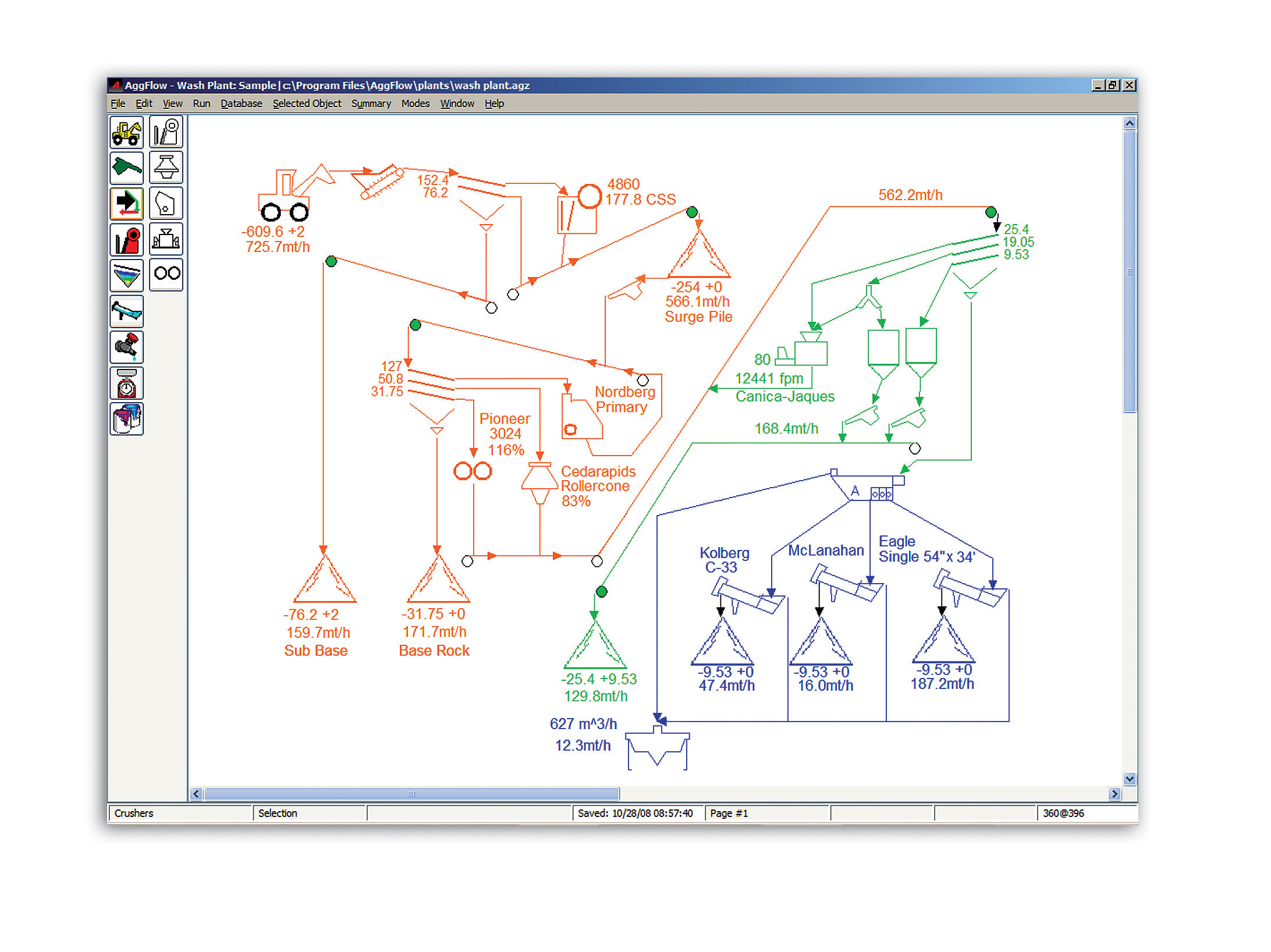Image resolution: width=1271 pixels, height=952 pixels.
Task: Select the blue sand screw washer tool
Action: coord(127,311)
